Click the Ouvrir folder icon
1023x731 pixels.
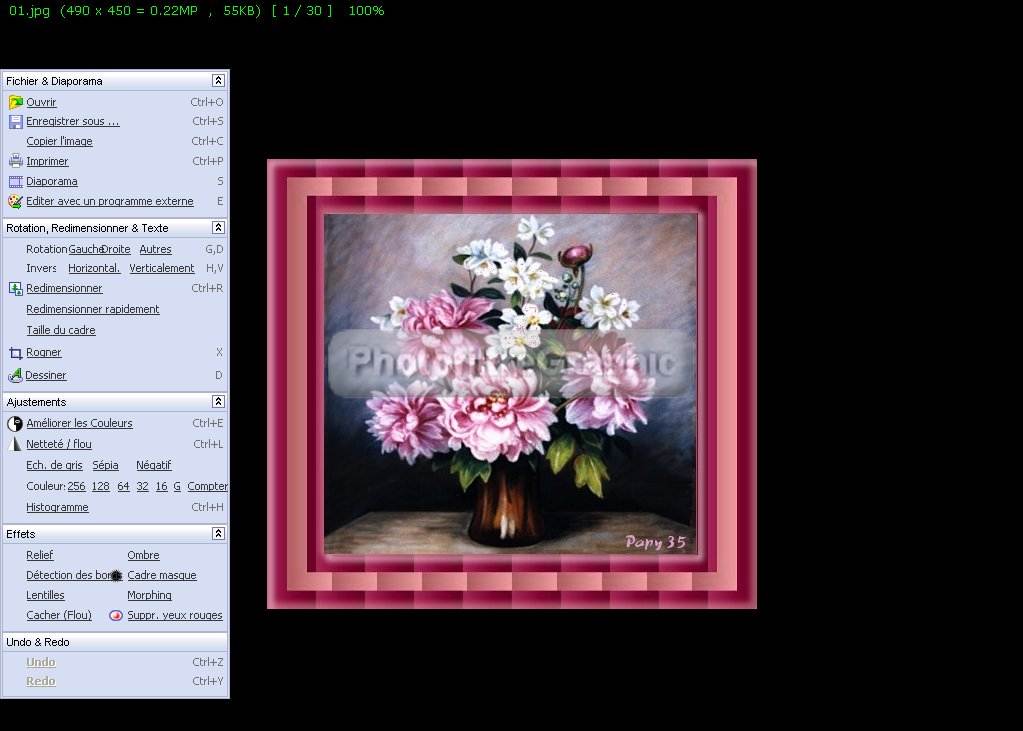click(x=15, y=102)
